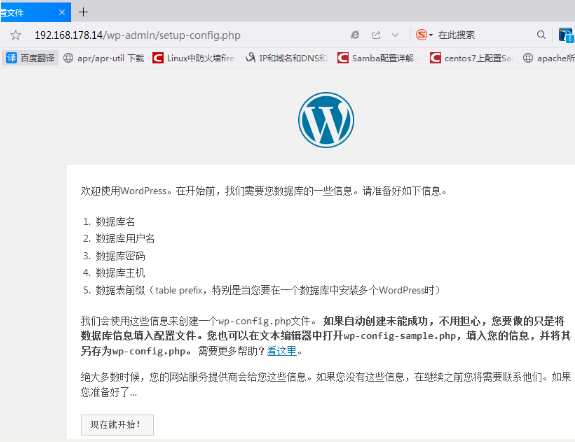Click list item 数据库密码
Viewport: 575px width, 442px height.
[x=120, y=256]
